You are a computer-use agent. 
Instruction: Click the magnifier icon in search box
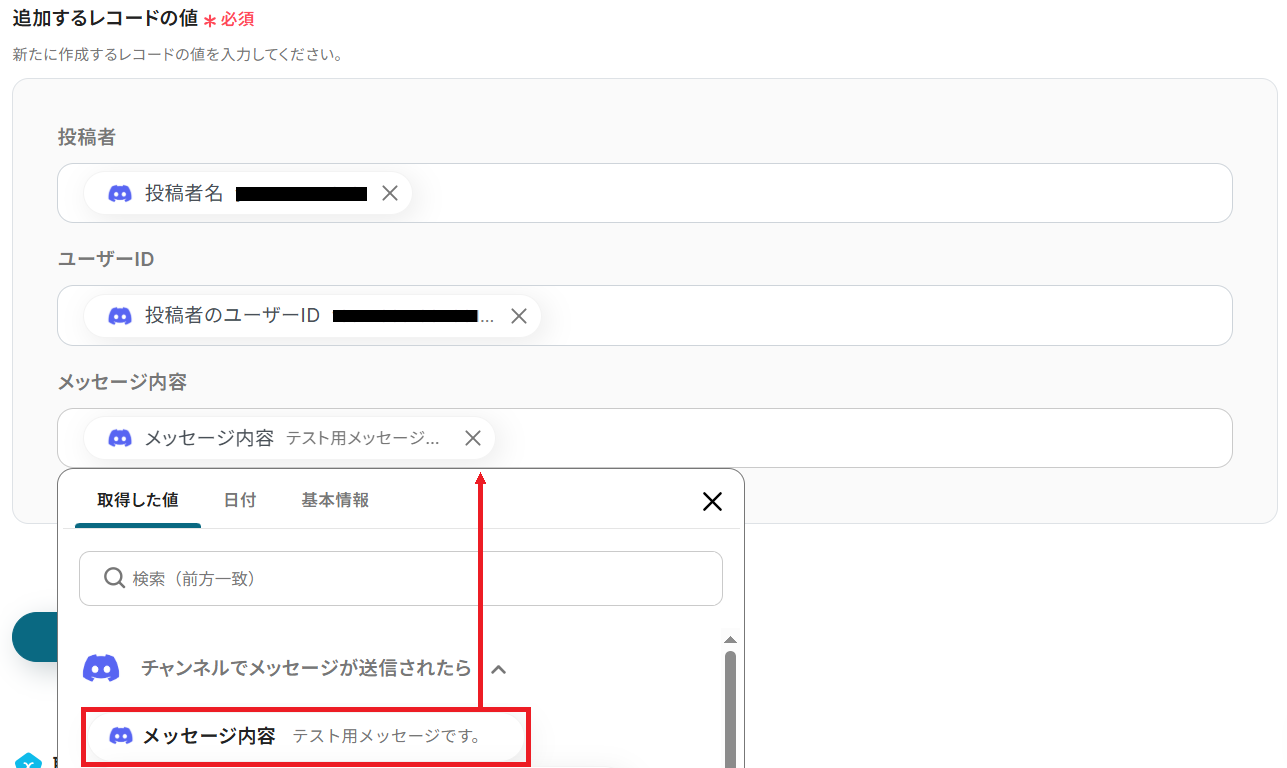(x=114, y=578)
